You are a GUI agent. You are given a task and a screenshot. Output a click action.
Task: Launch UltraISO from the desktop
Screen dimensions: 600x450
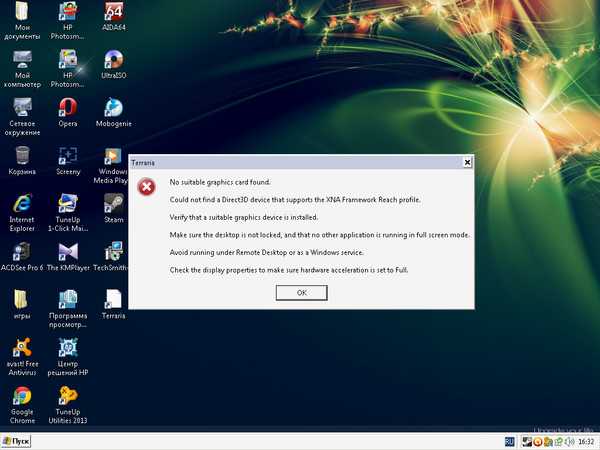114,64
